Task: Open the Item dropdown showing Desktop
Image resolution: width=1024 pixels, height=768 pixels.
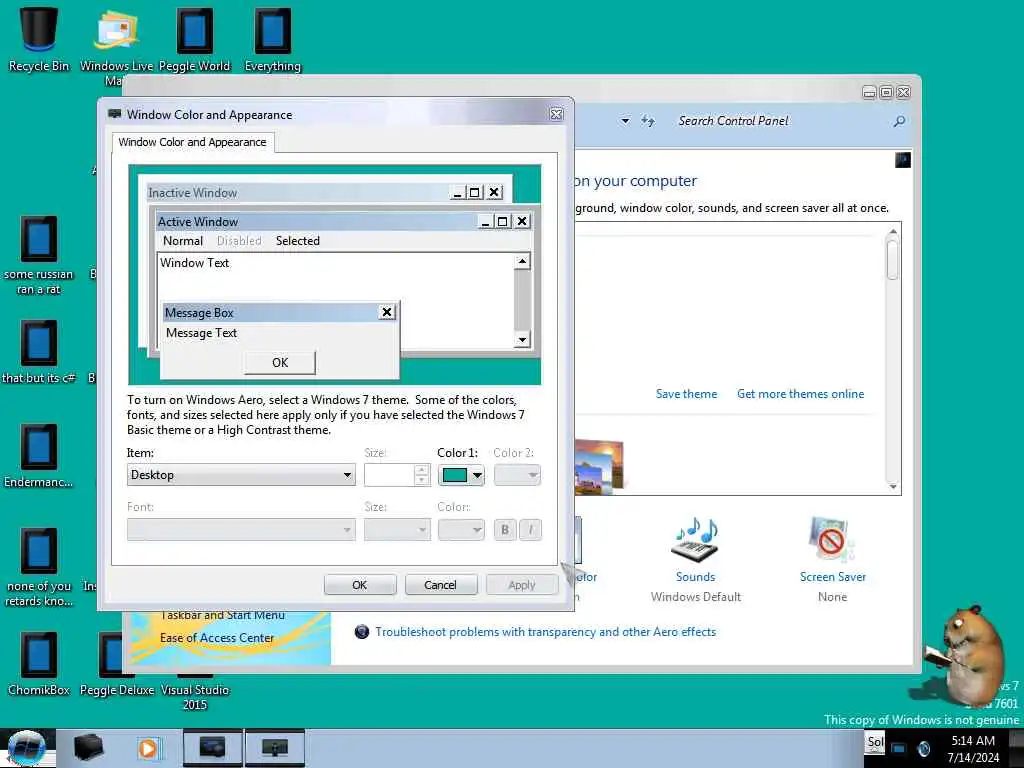Action: tap(241, 475)
